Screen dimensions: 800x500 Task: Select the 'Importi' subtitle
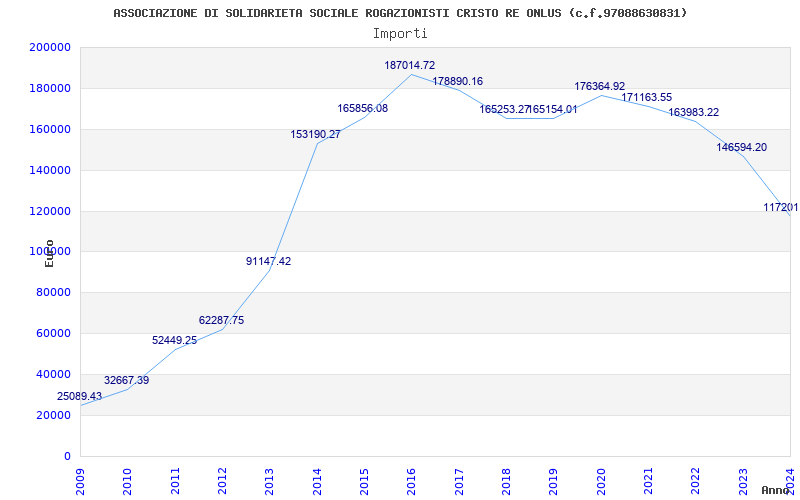point(400,34)
